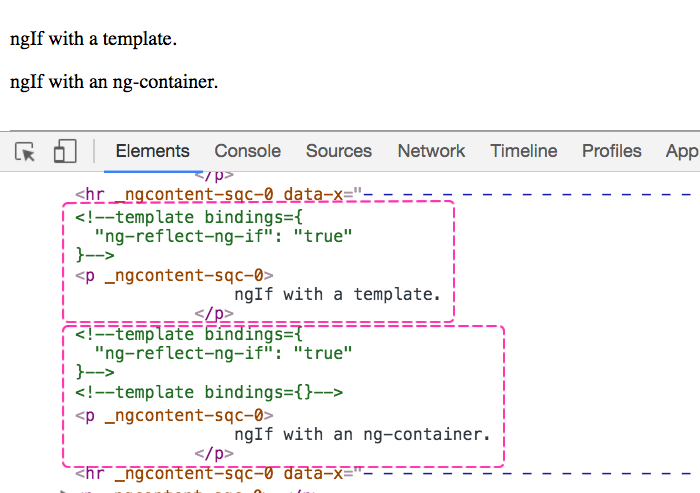Switch to the Elements tab
700x493 pixels.
click(152, 151)
